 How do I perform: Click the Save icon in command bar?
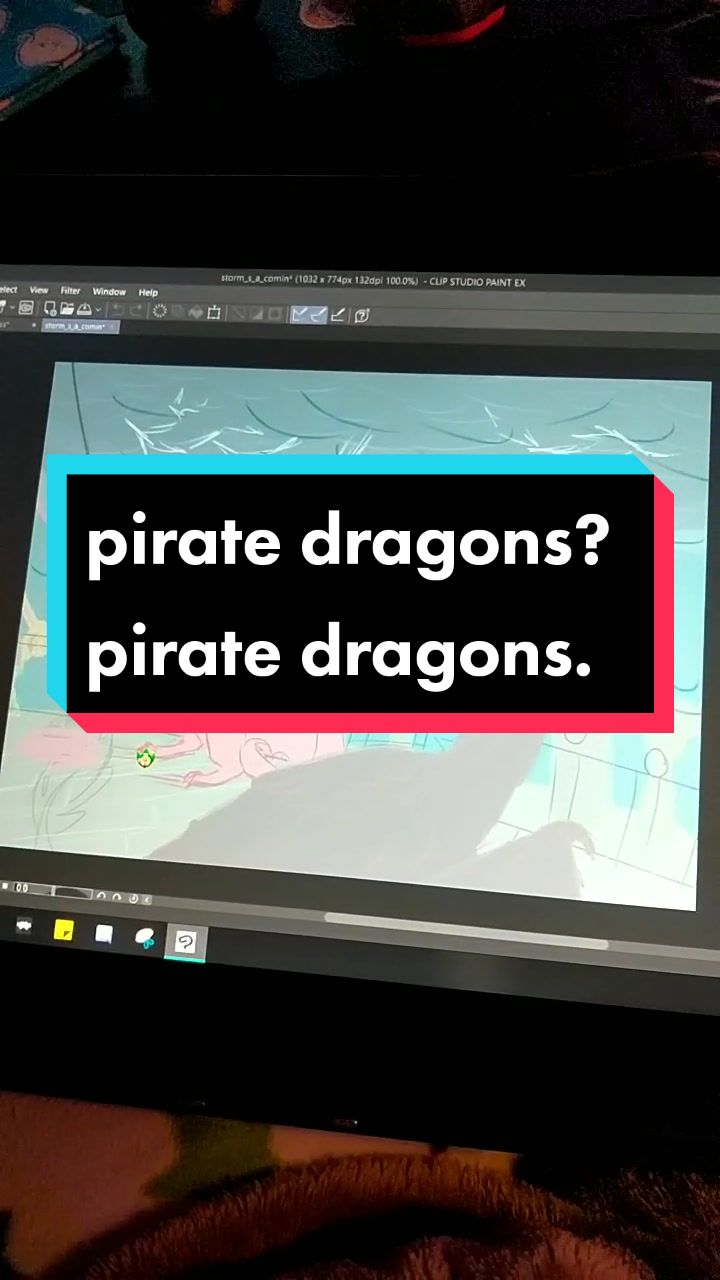[84, 309]
